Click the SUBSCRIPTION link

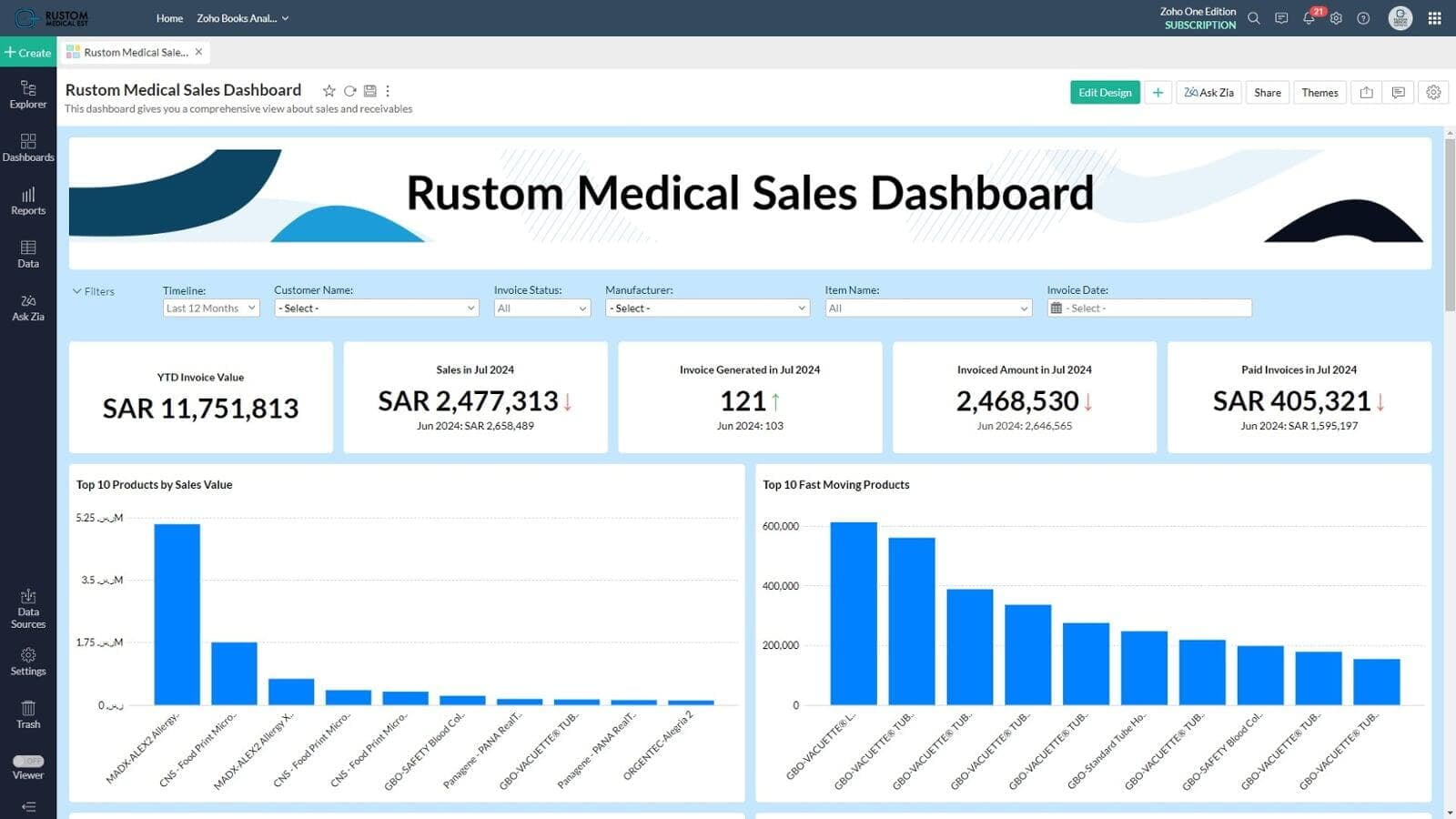pos(1200,25)
